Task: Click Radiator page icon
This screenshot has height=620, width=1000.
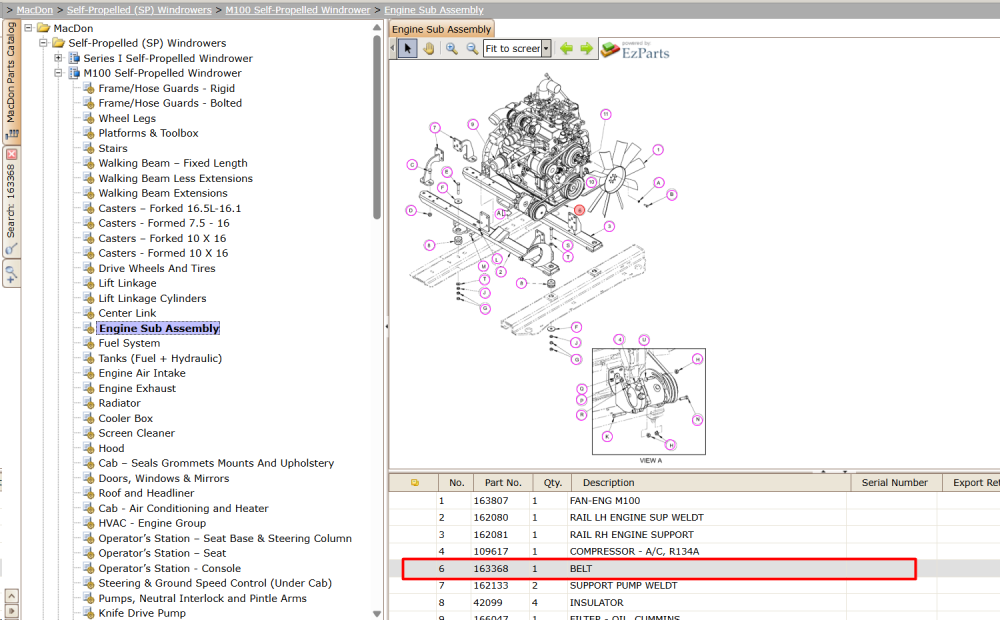Action: 89,403
